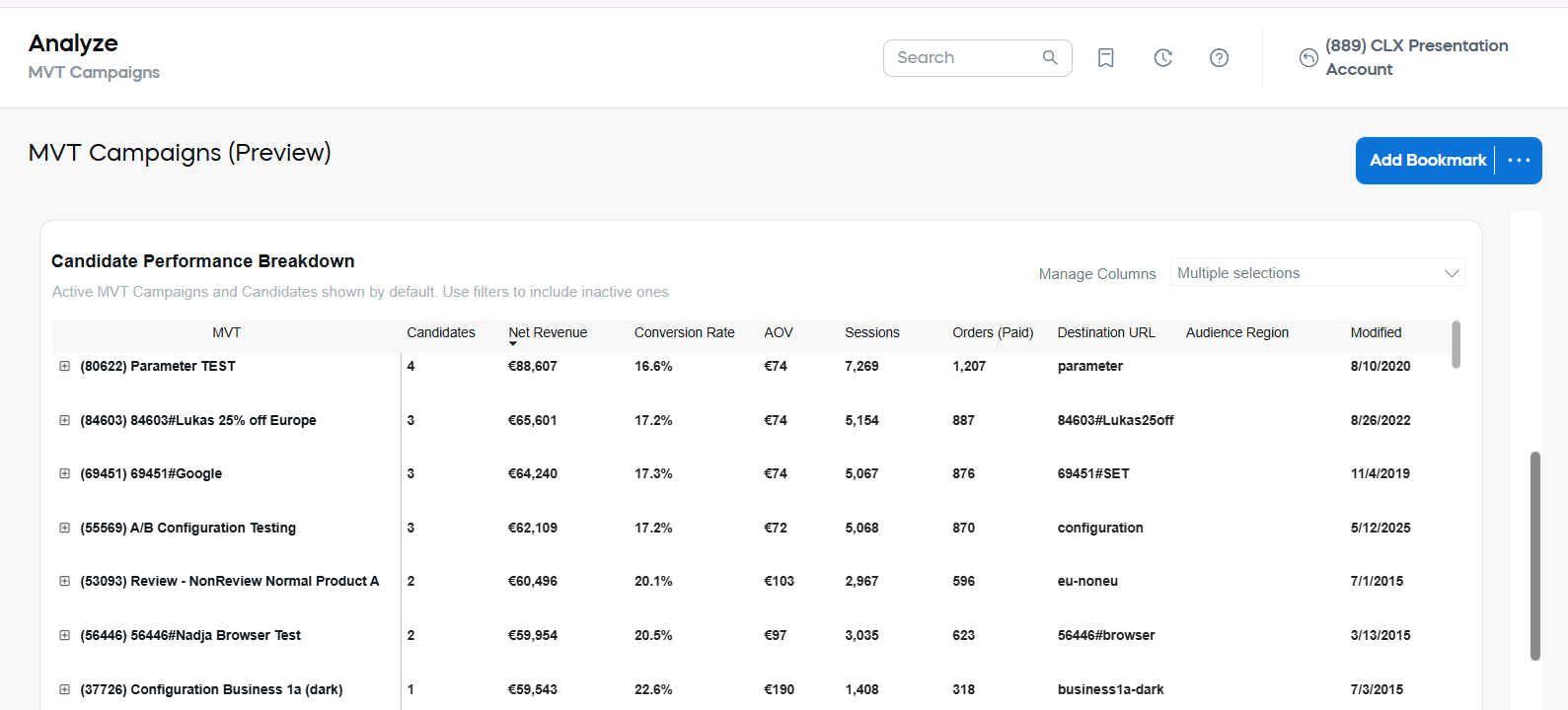The image size is (1568, 710).
Task: Expand the (55569) A/B Configuration Testing row
Action: 64,528
